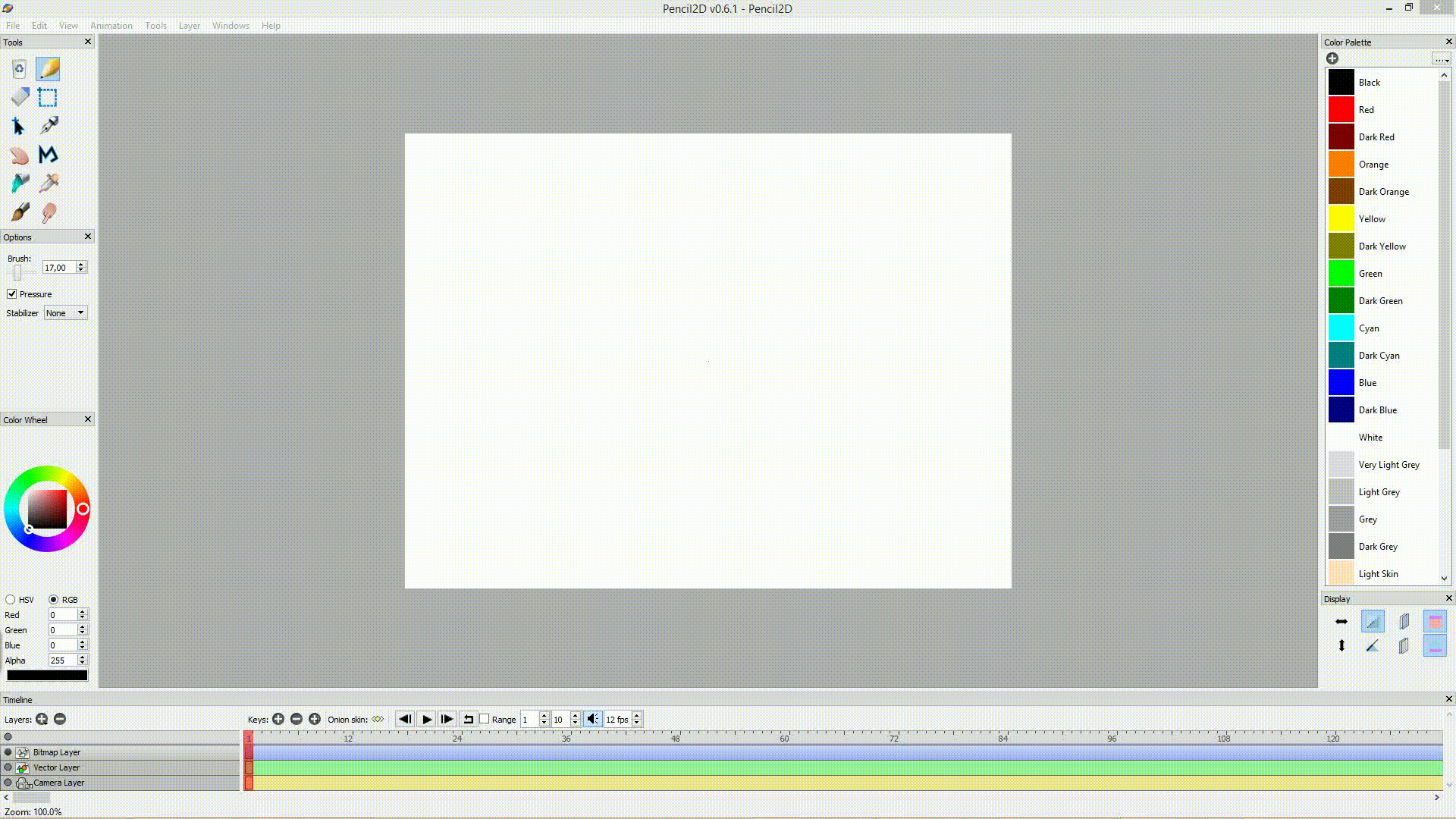Screen dimensions: 1456x819
Task: Click the Bitmap Layer type icon
Action: [x=23, y=752]
